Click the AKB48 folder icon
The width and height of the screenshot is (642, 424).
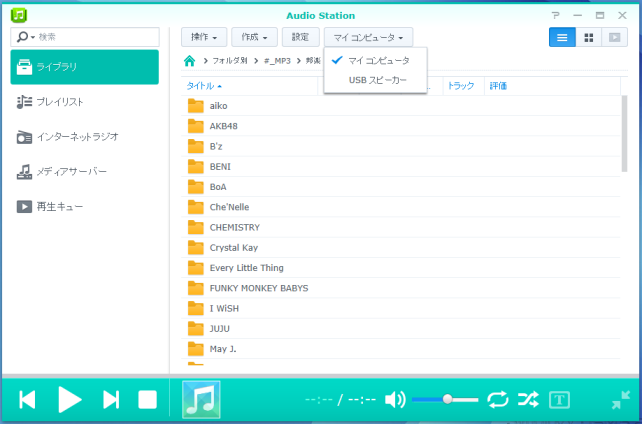[196, 126]
